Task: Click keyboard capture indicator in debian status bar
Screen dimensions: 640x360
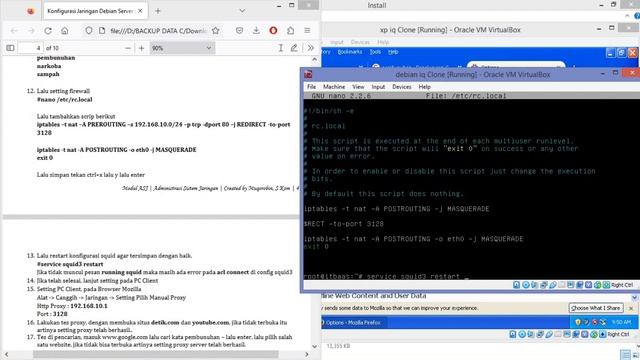Action: click(607, 285)
